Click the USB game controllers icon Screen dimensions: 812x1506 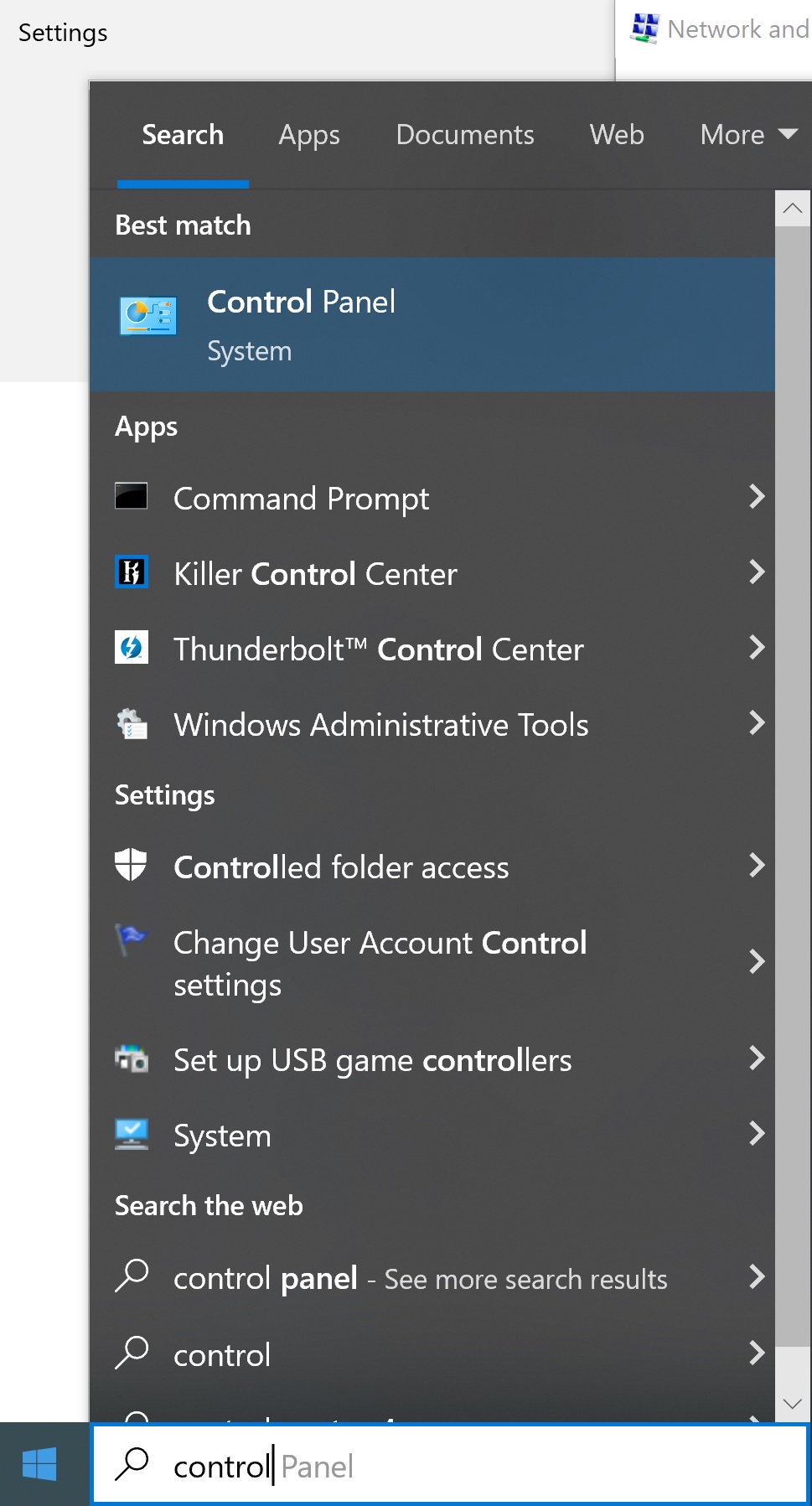coord(132,1059)
